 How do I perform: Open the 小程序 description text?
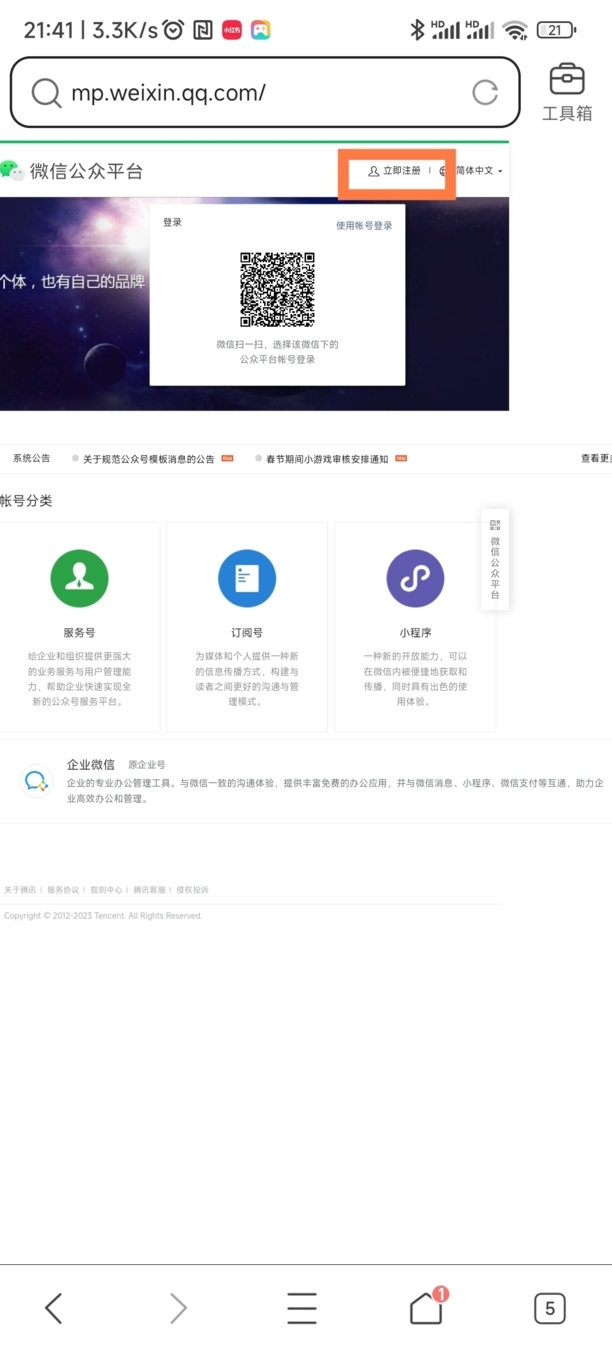[x=415, y=679]
